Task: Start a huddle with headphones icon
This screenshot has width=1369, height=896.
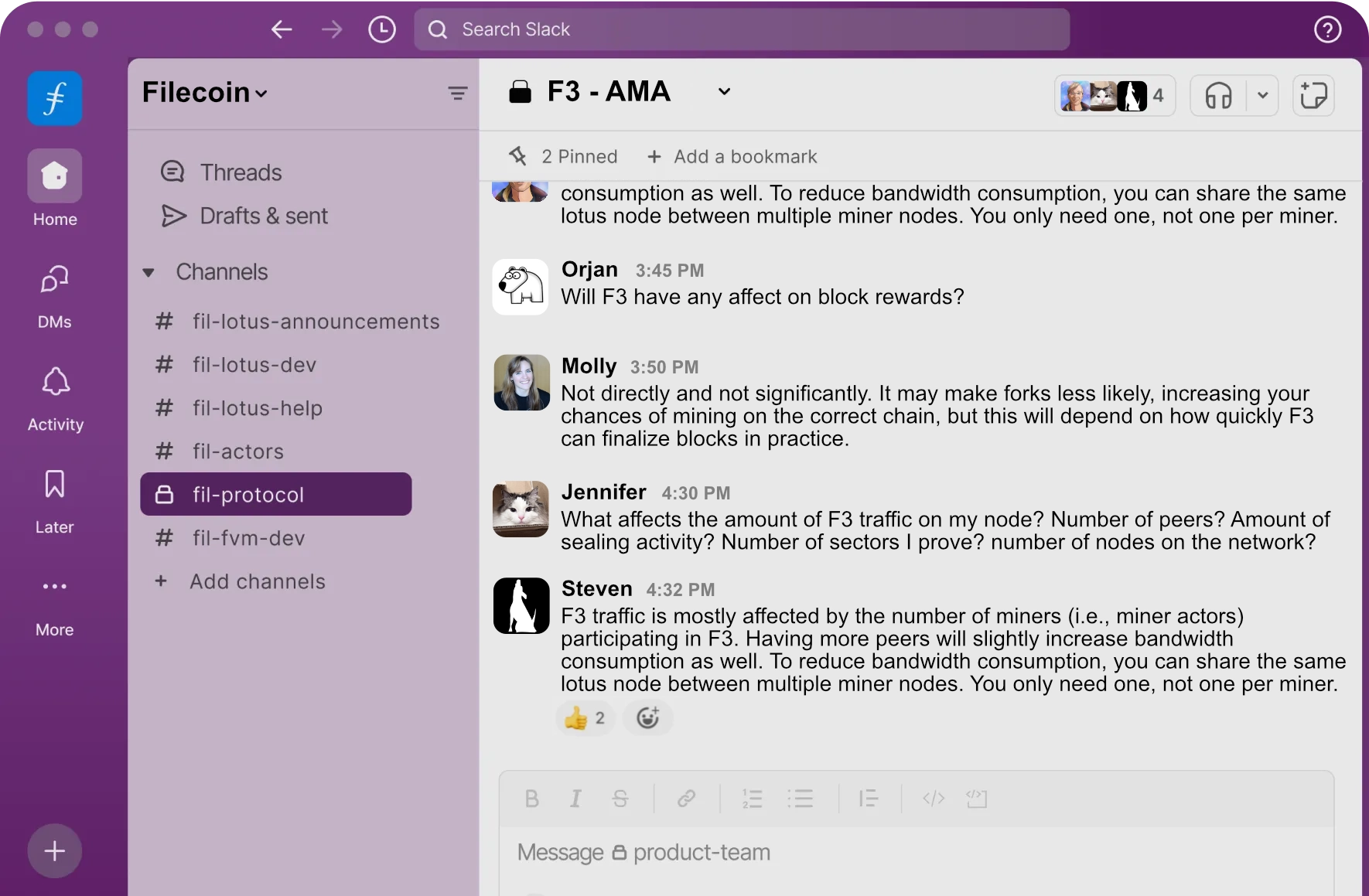Action: coord(1218,96)
